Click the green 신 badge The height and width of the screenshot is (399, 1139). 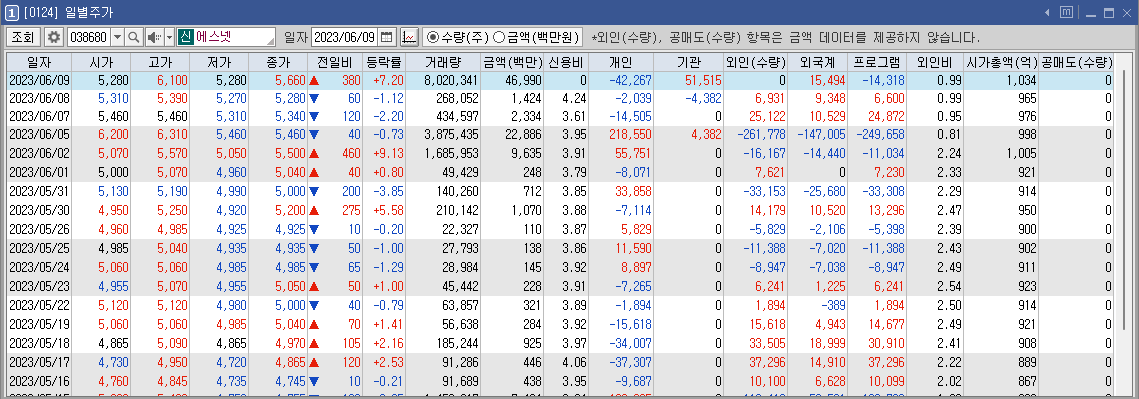pyautogui.click(x=185, y=36)
